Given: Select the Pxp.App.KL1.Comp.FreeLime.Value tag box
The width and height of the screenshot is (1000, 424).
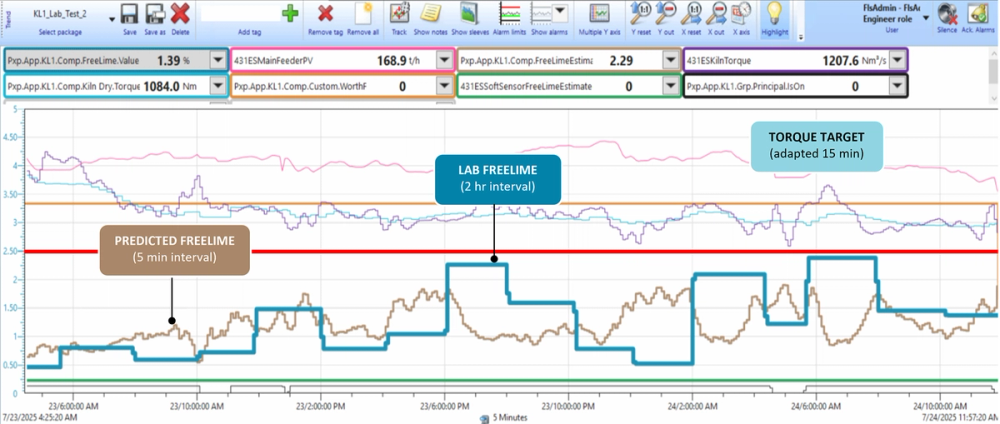Looking at the screenshot, I should [115, 61].
